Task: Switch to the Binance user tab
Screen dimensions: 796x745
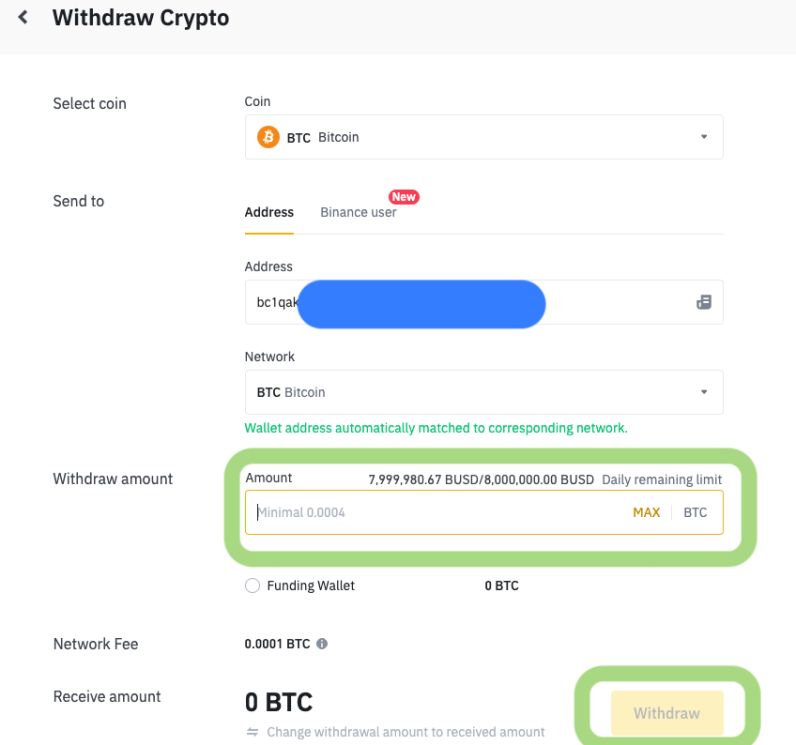Action: 358,212
